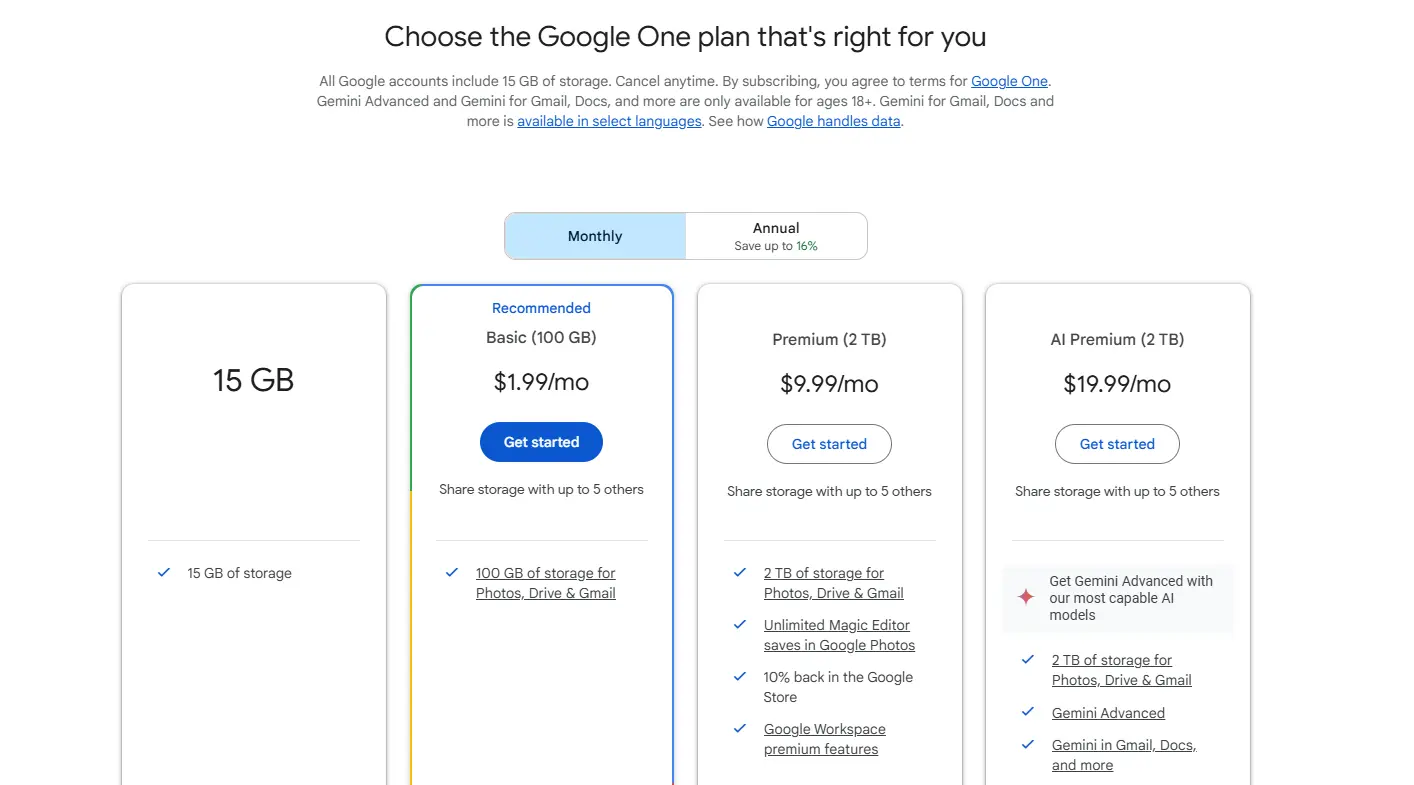Click the checkmark beside "15 GB of storage"
1414x785 pixels.
pyautogui.click(x=163, y=572)
